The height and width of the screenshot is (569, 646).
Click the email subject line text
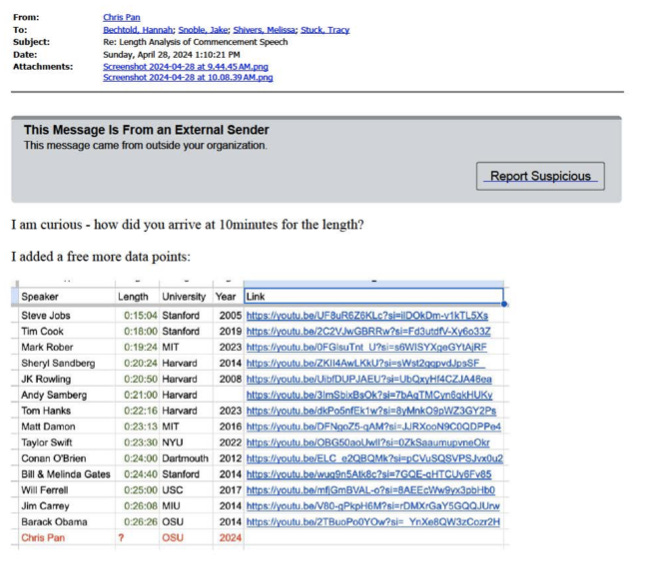coord(195,42)
